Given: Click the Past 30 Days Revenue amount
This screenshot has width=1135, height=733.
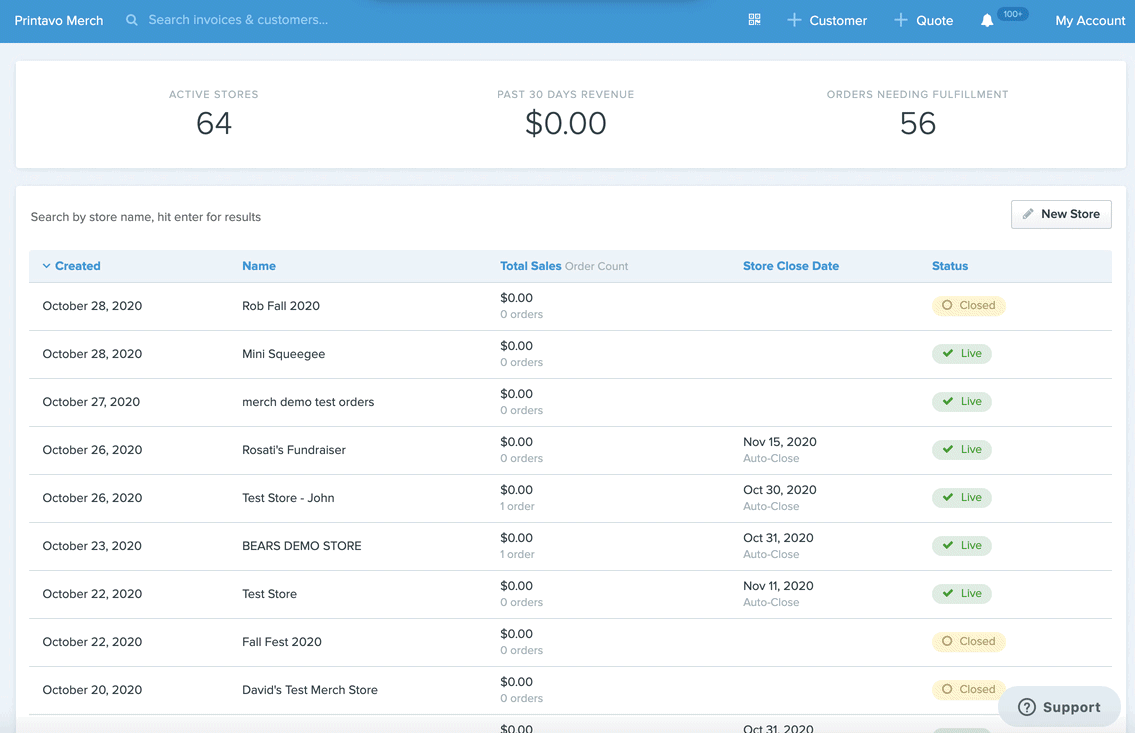Looking at the screenshot, I should coord(565,124).
